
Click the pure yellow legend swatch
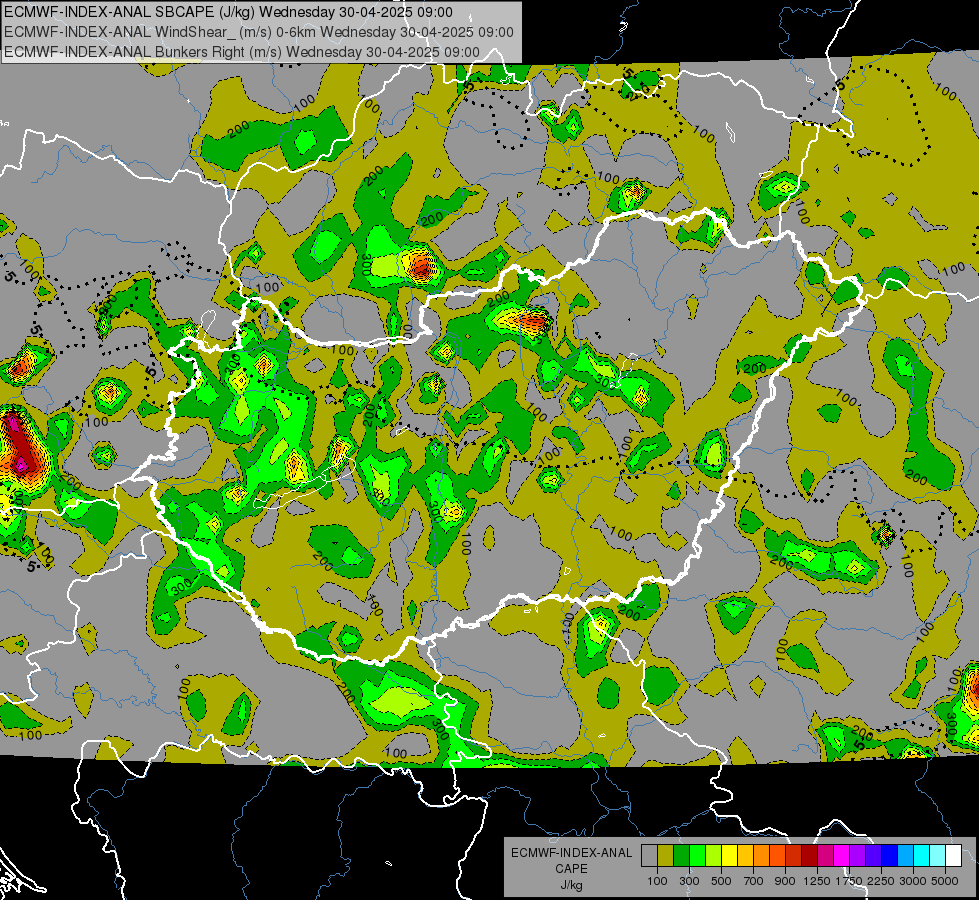coord(729,856)
